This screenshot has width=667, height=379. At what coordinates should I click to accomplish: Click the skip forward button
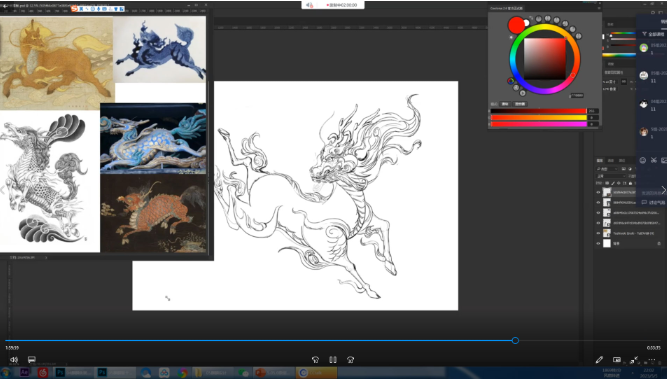[351, 359]
